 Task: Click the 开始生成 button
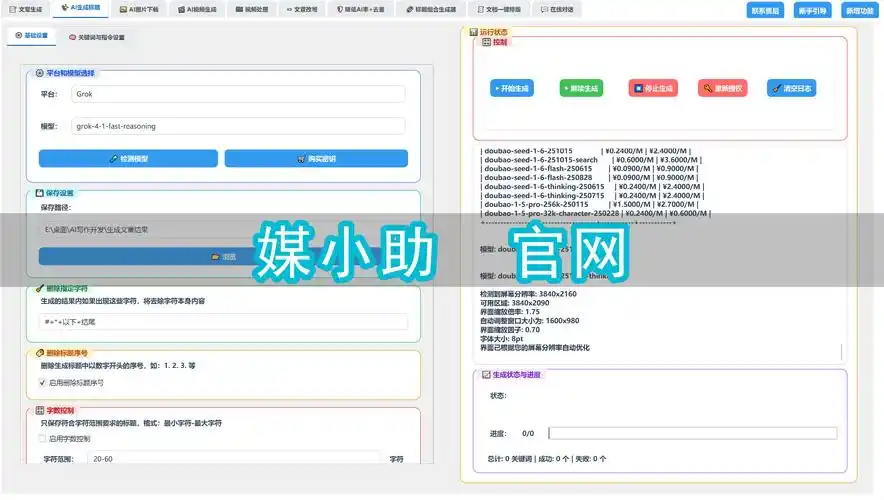(512, 89)
